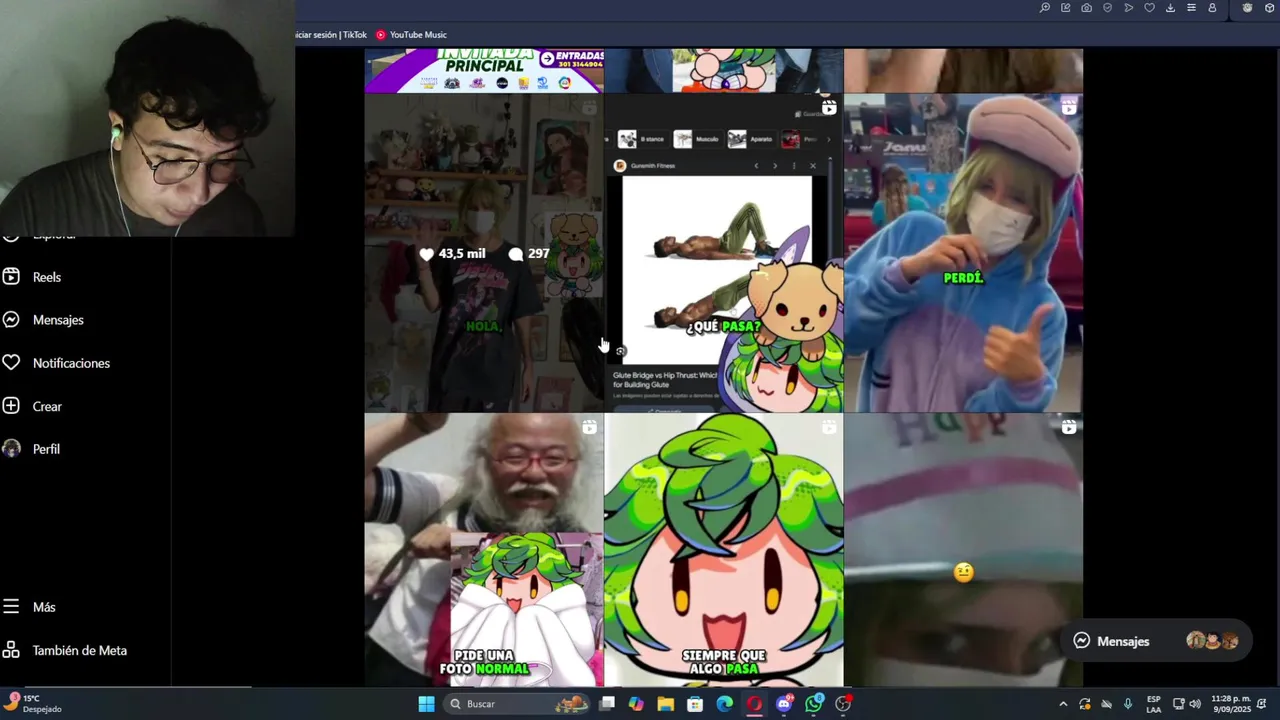Image resolution: width=1280 pixels, height=720 pixels.
Task: Open the easy setup sliders icon
Action: point(1191,8)
